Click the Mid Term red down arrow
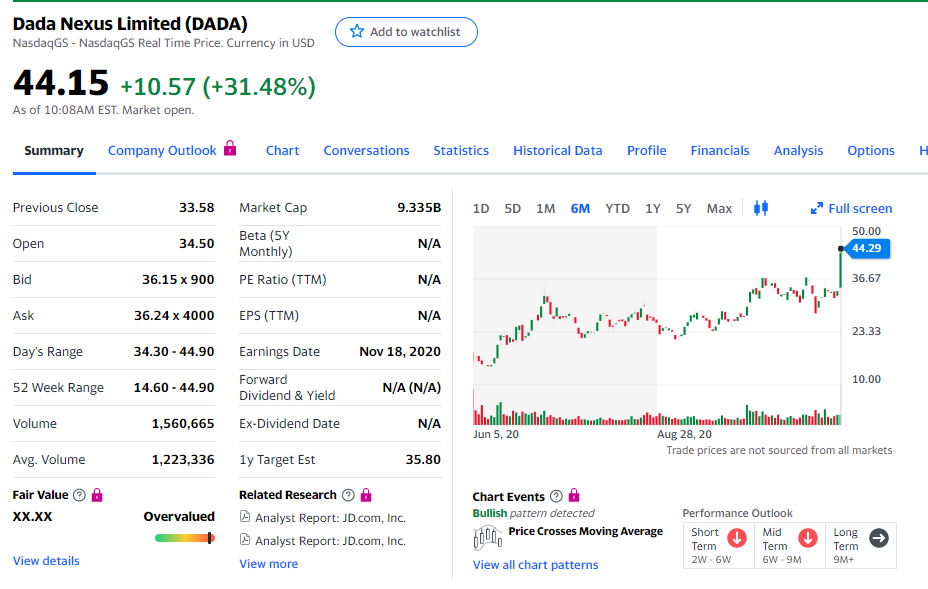 [807, 538]
